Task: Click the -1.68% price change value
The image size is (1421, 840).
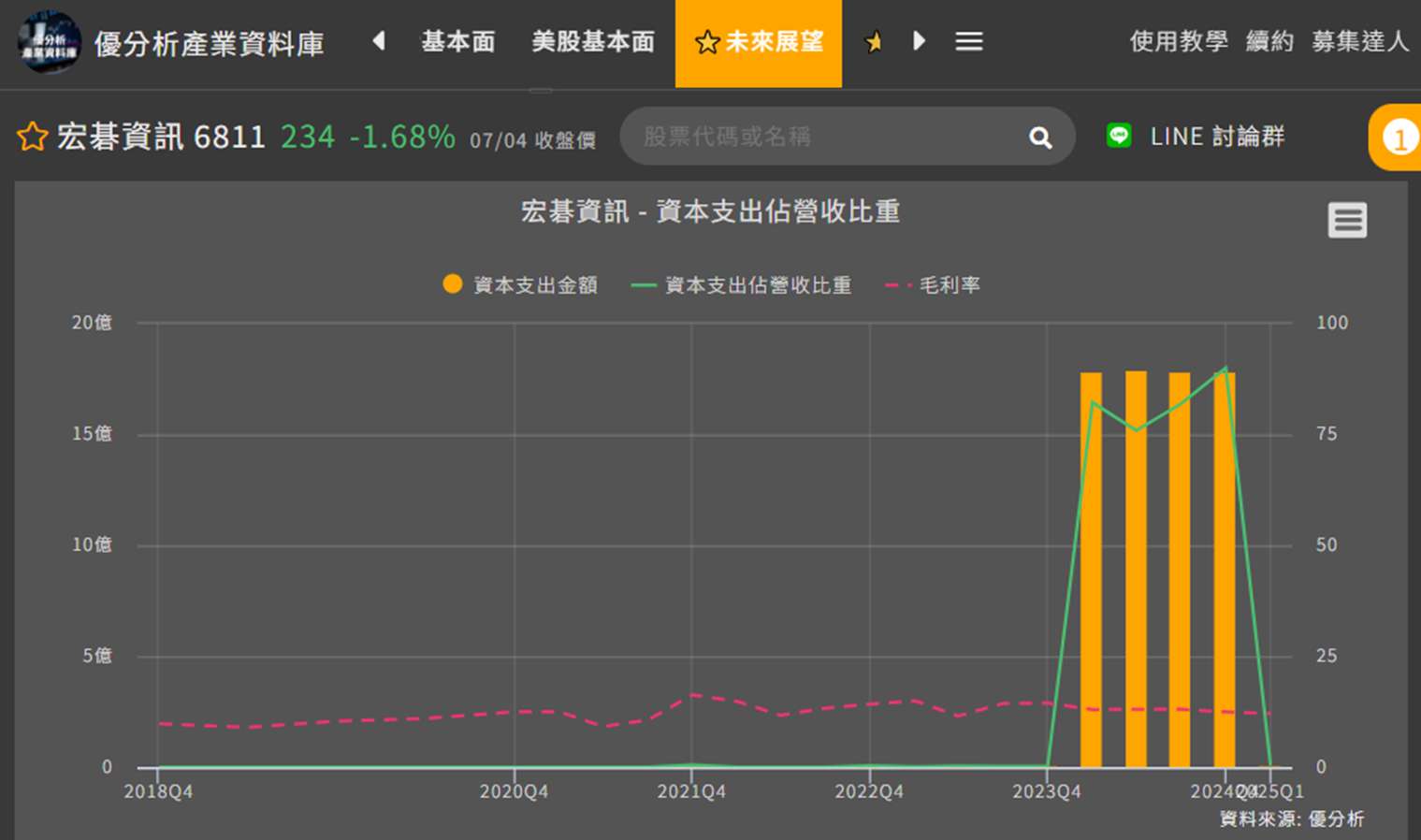Action: click(402, 138)
